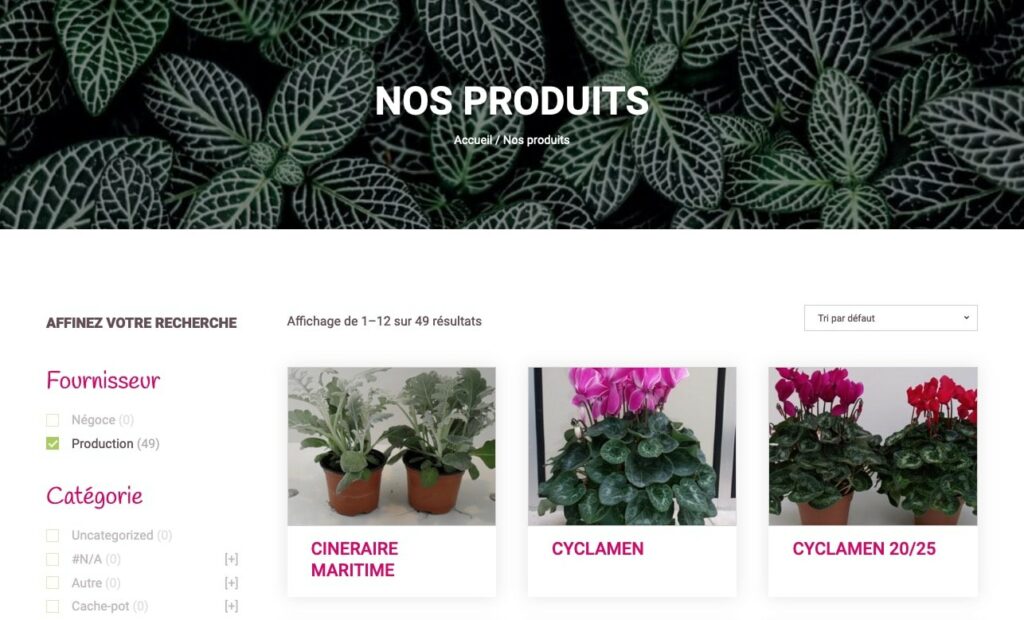Go to Accueil in the breadcrumb
This screenshot has height=620, width=1024.
point(473,140)
